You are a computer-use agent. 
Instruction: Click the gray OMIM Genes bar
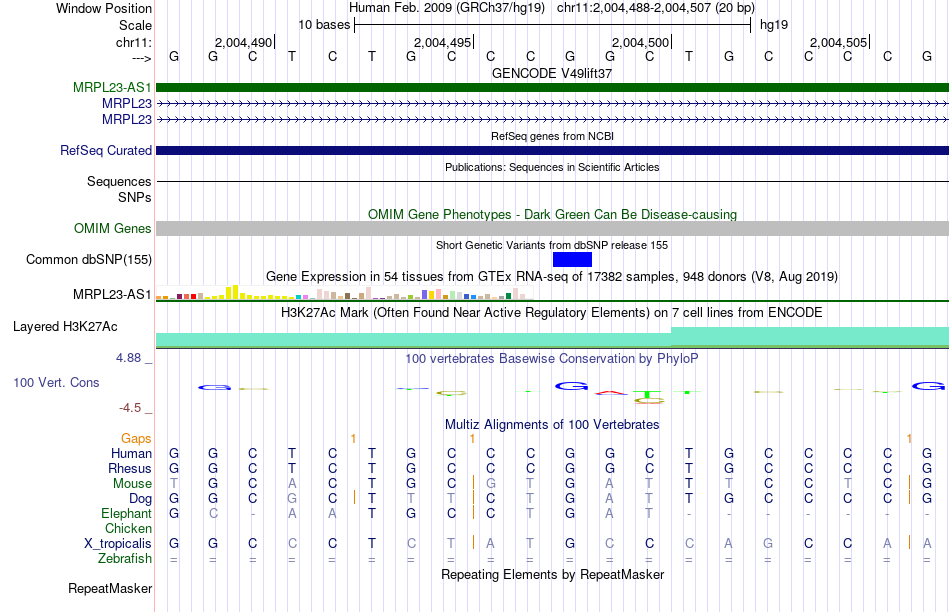(x=553, y=228)
